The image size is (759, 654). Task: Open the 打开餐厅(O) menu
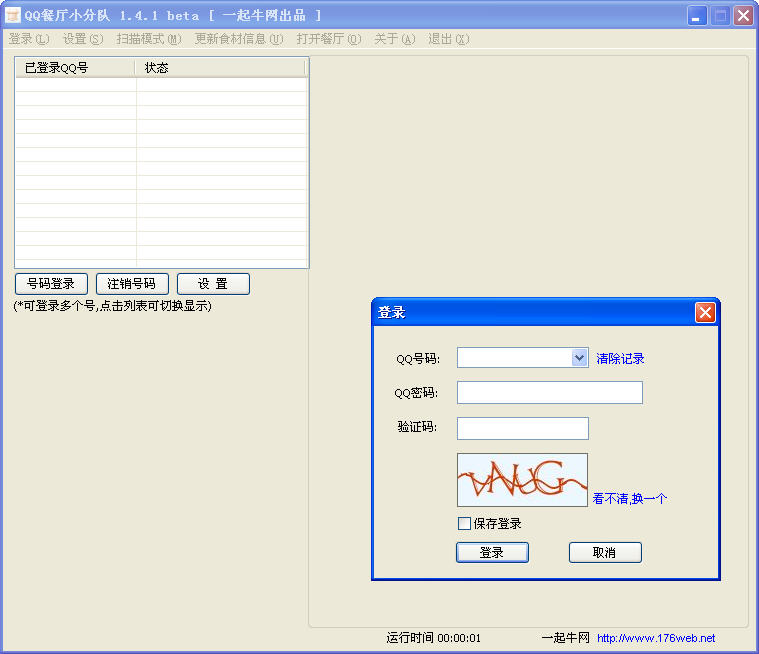tap(329, 39)
